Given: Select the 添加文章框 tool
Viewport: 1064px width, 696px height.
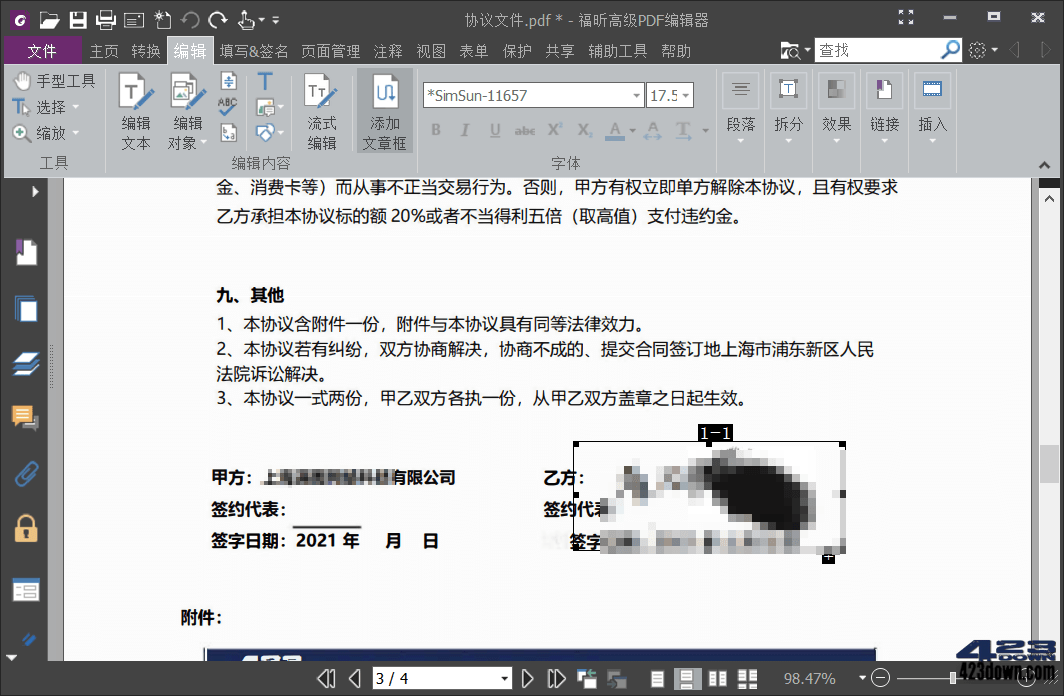Looking at the screenshot, I should 384,110.
